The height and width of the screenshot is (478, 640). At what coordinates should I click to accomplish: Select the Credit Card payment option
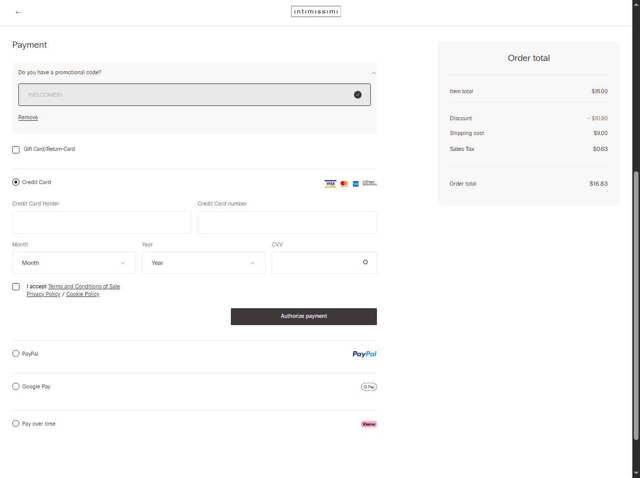(16, 182)
